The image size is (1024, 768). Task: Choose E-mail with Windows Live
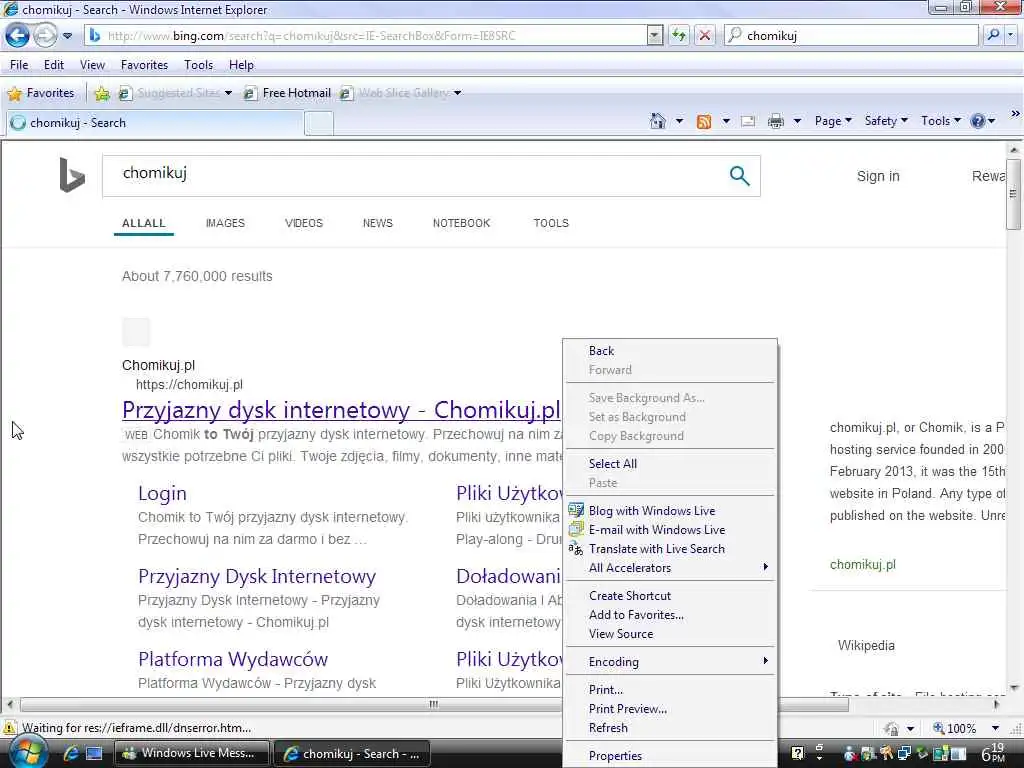point(671,530)
